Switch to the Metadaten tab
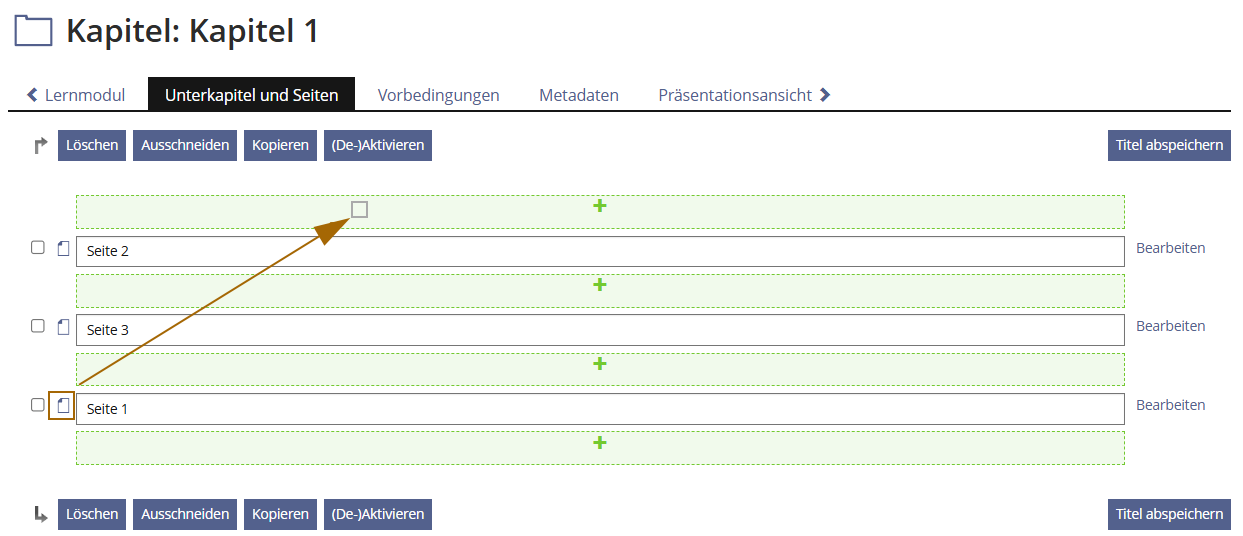This screenshot has width=1243, height=536. [579, 95]
